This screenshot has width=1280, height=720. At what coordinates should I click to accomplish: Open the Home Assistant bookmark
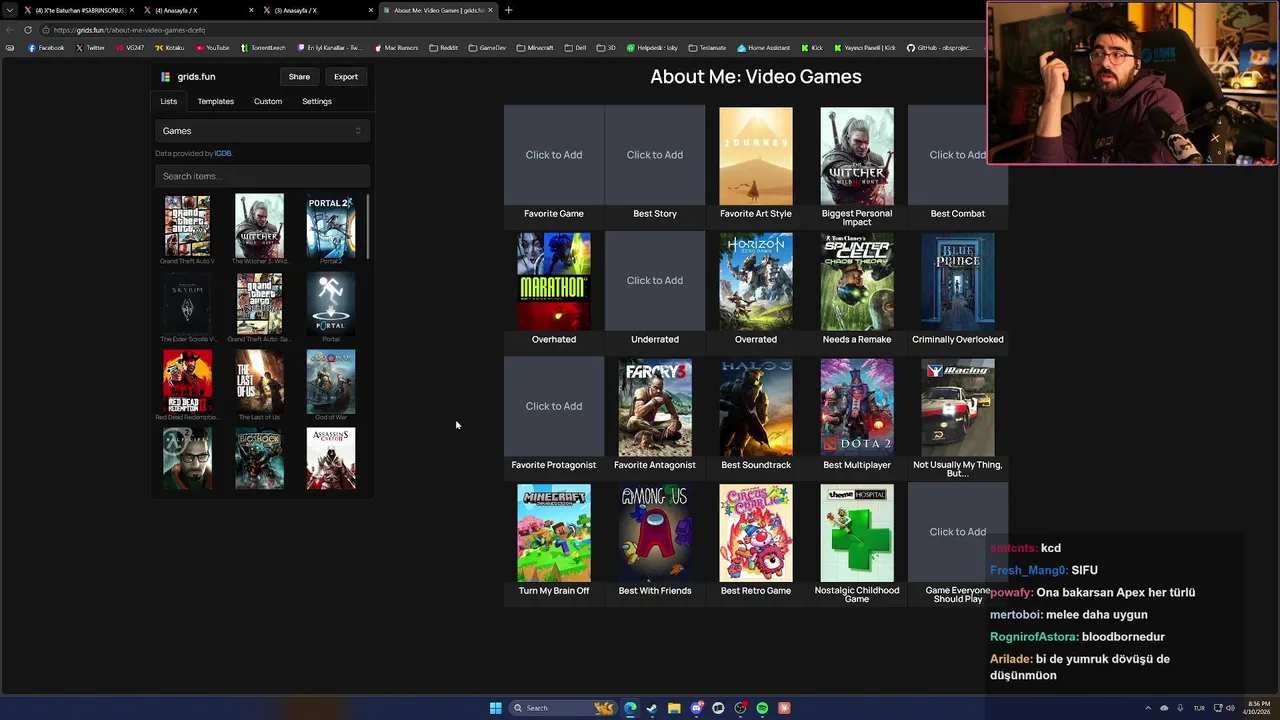click(x=764, y=48)
